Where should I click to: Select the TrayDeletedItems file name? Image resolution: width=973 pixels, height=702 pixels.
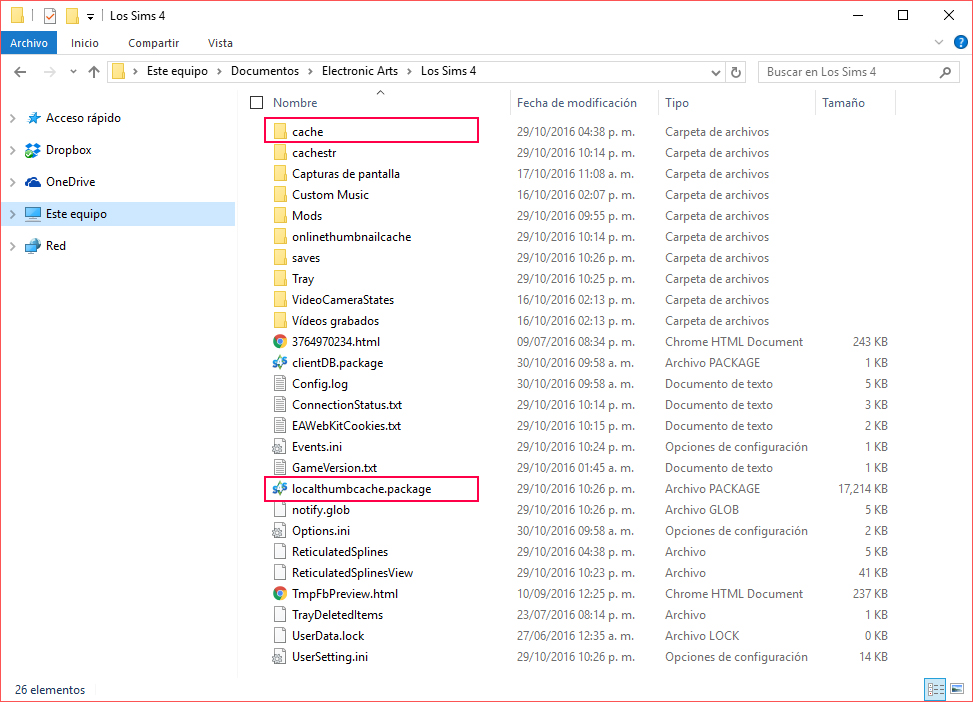pyautogui.click(x=338, y=614)
